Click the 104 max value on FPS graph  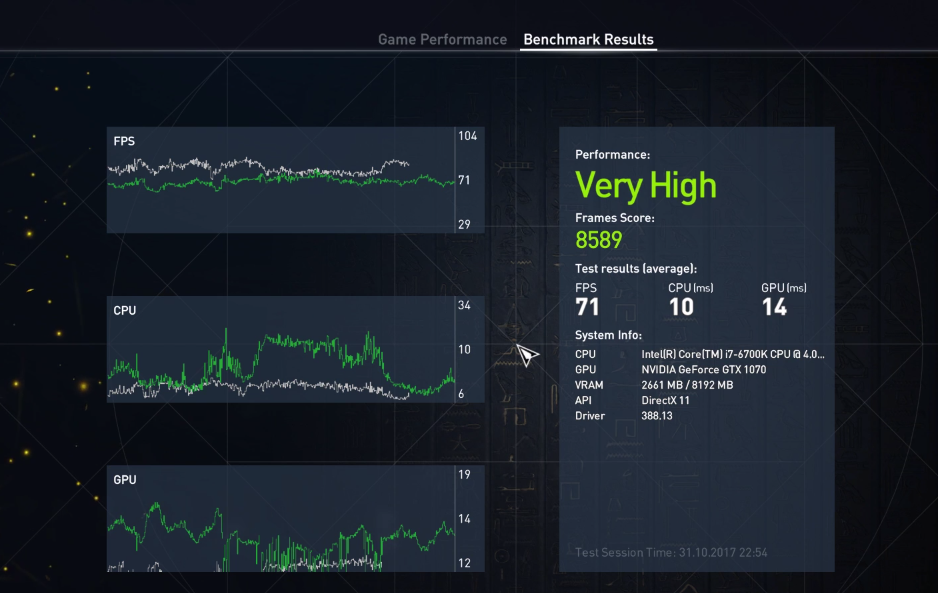pos(467,136)
